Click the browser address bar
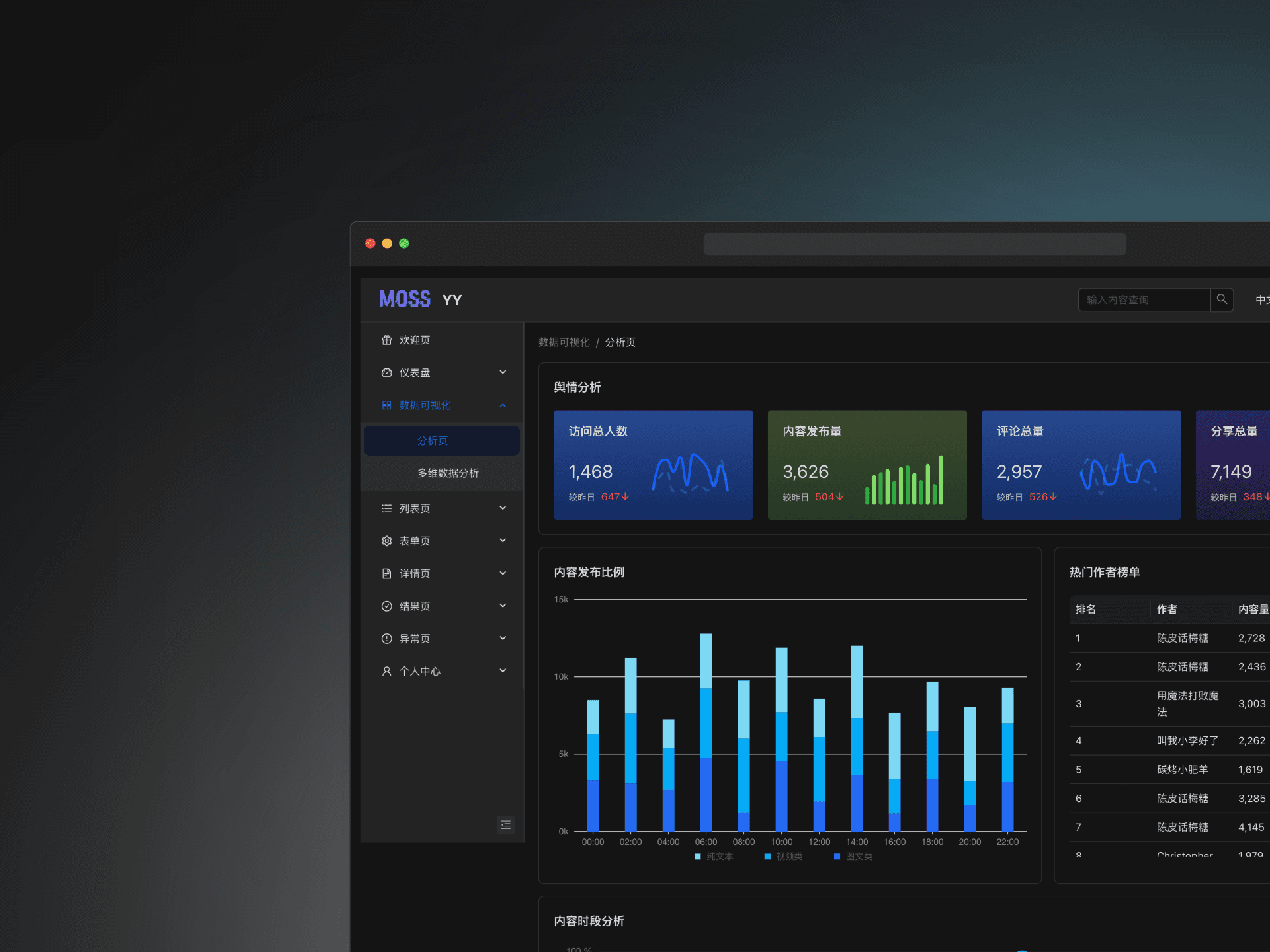Screen dimensions: 1270x952 915,244
